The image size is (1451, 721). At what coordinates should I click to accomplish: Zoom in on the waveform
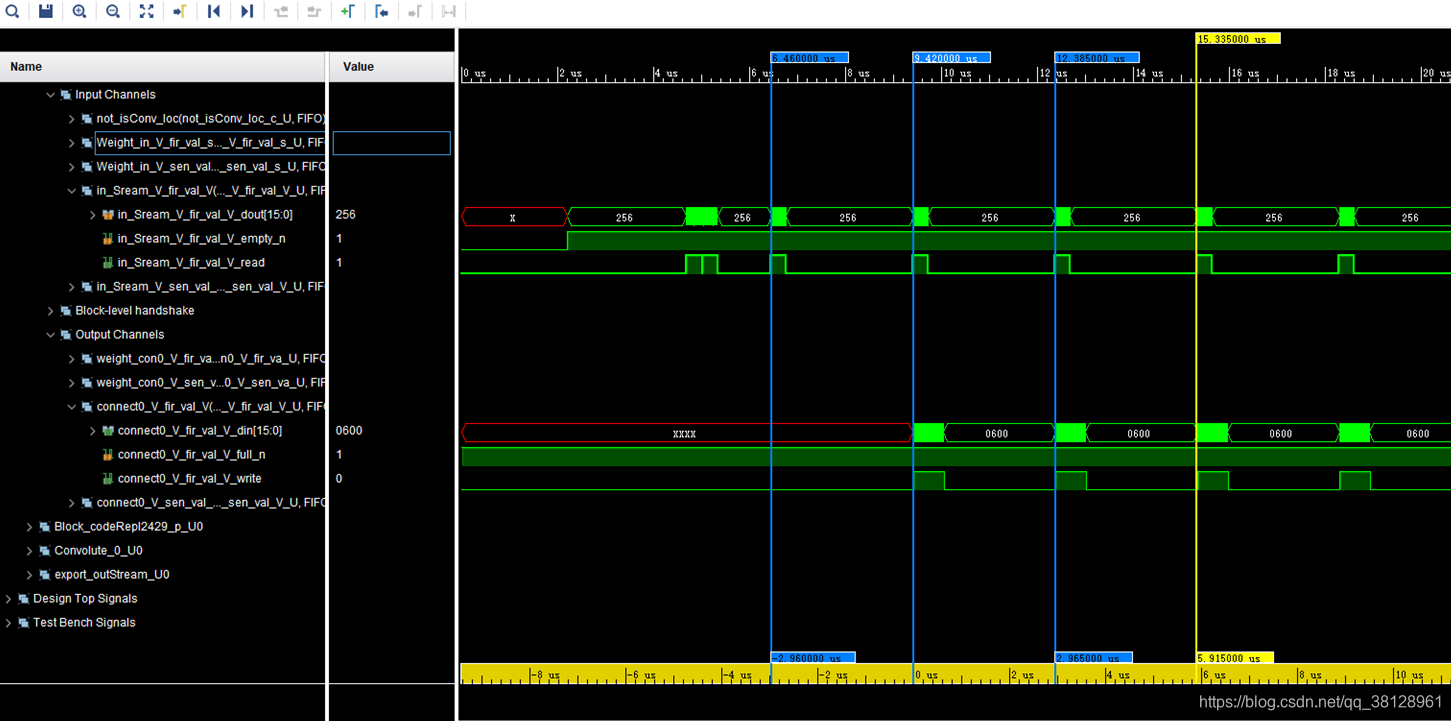(79, 11)
